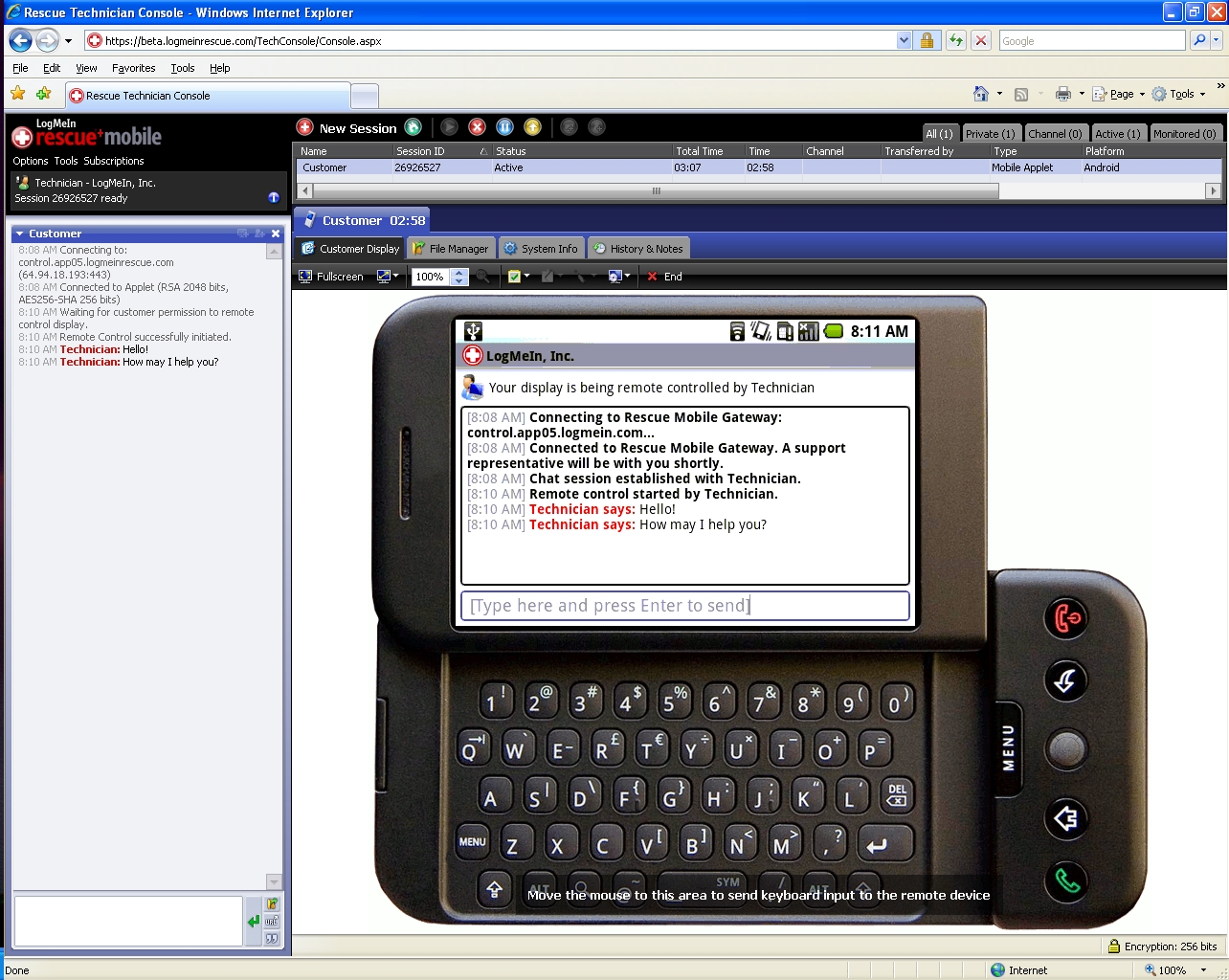Click the second greyed monitor technician icon
1229x980 pixels.
pos(596,127)
